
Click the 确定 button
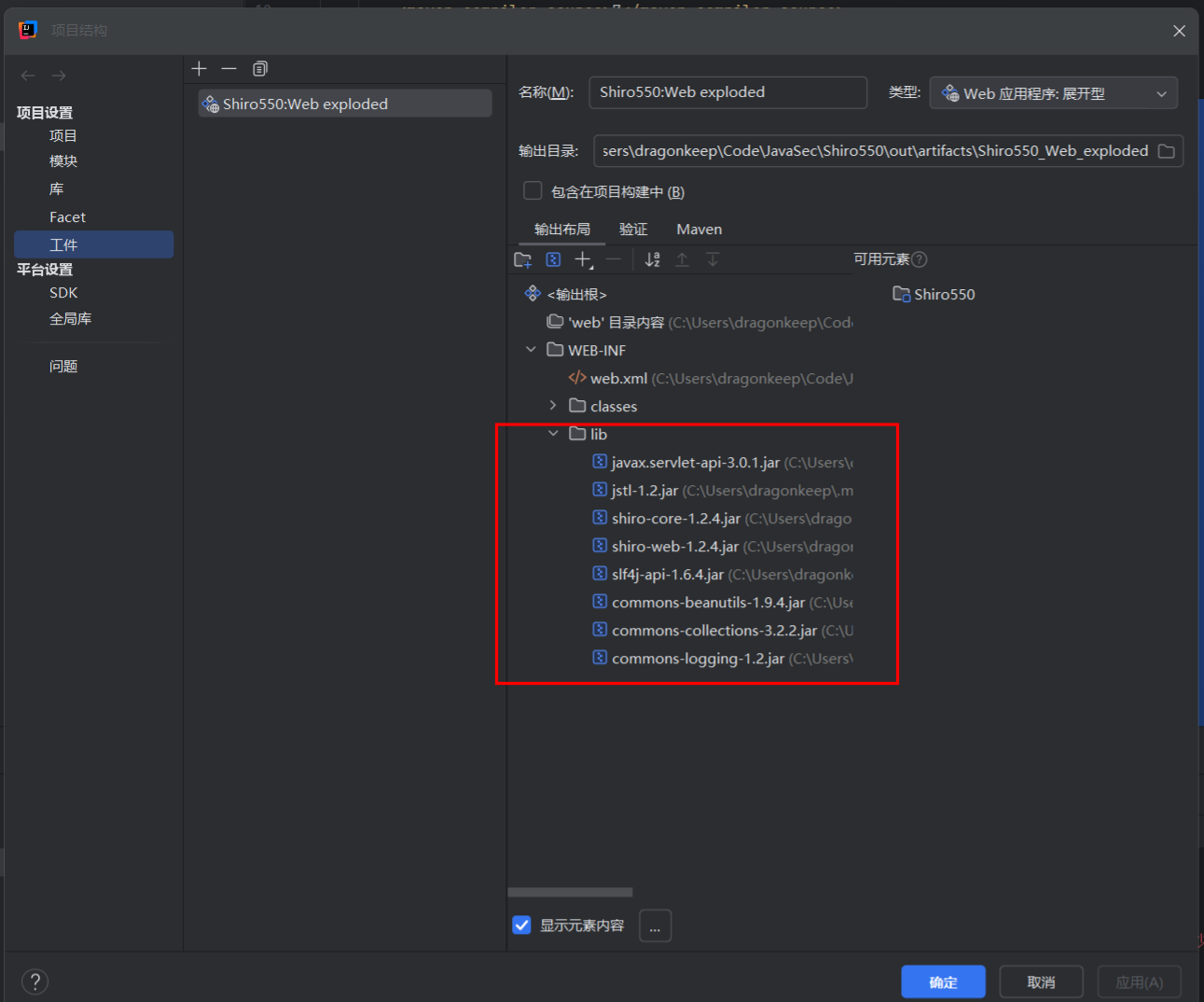[x=943, y=981]
